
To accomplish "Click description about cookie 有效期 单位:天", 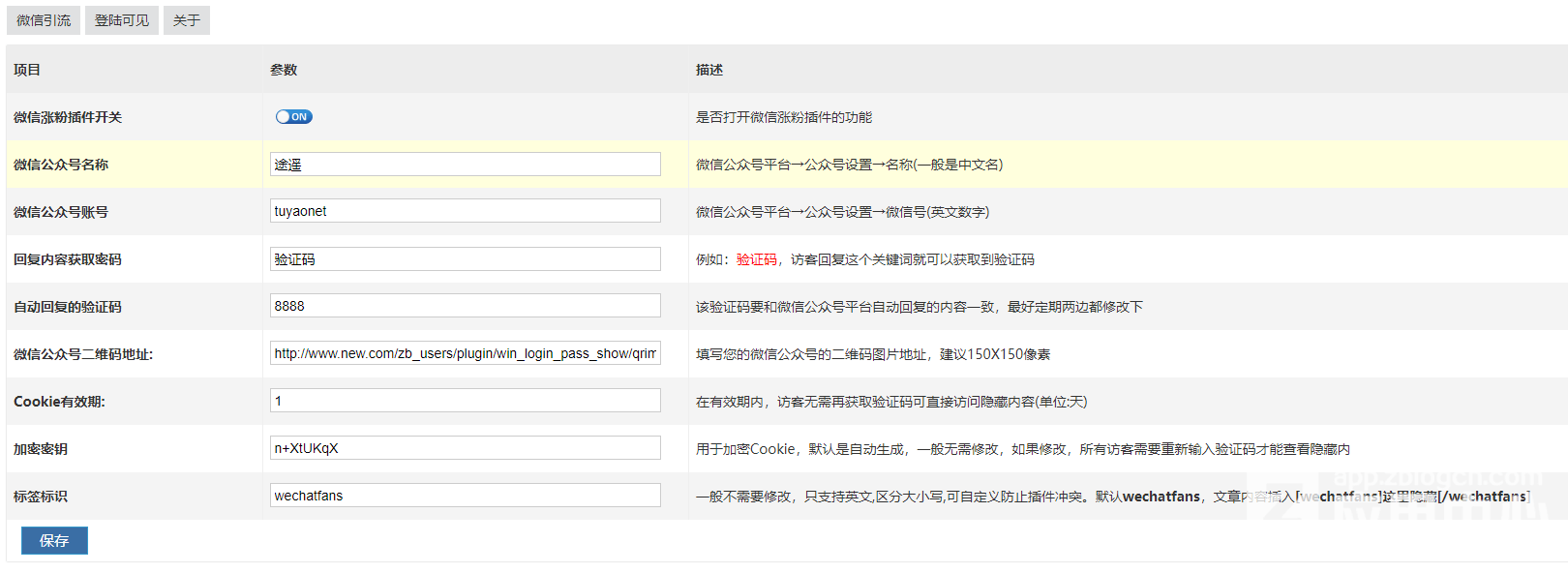I will (891, 402).
